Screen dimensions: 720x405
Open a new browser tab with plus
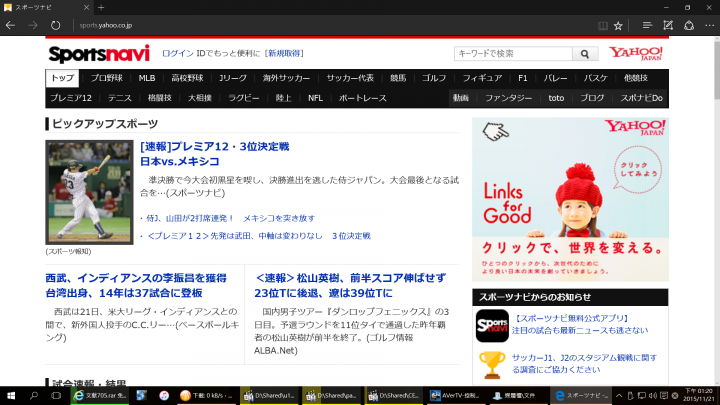pos(101,7)
